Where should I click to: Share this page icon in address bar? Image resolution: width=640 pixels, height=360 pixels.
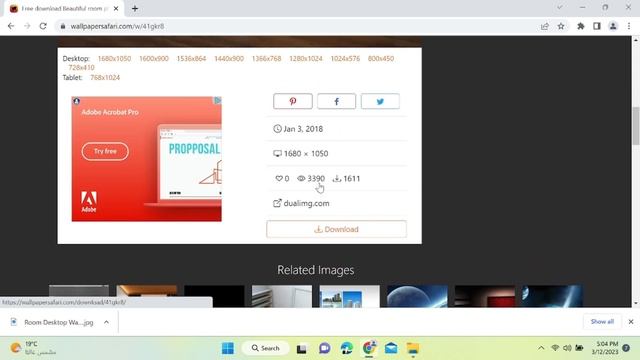pos(544,26)
